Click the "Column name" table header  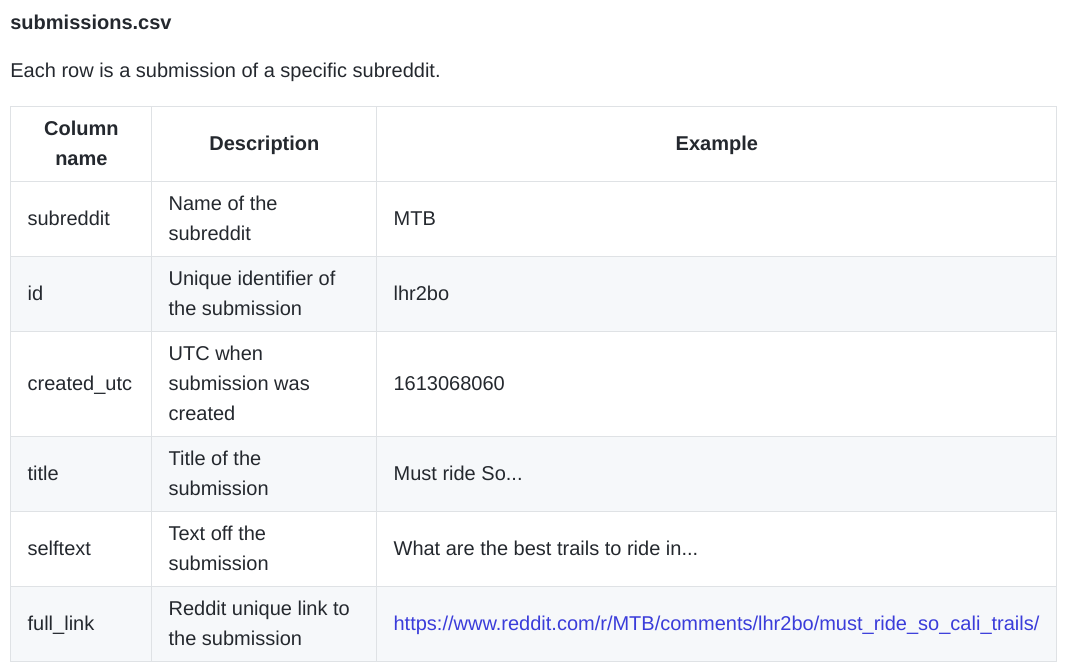click(81, 143)
